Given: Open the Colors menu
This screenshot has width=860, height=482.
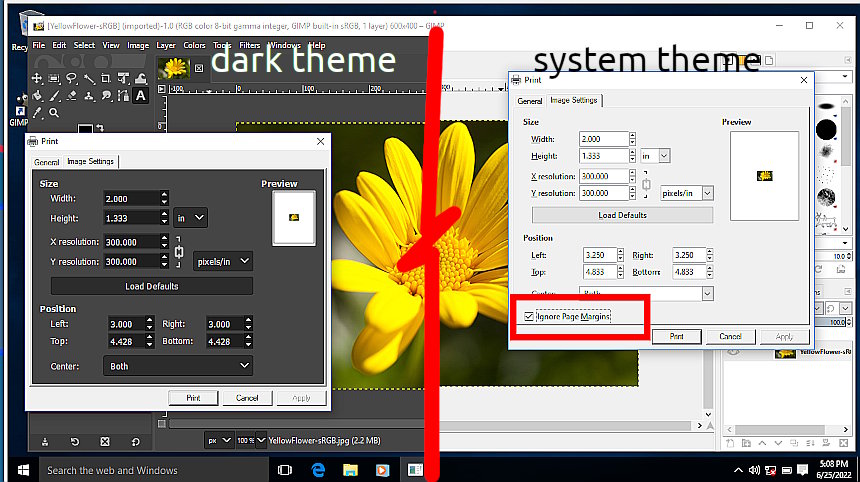Looking at the screenshot, I should 194,46.
